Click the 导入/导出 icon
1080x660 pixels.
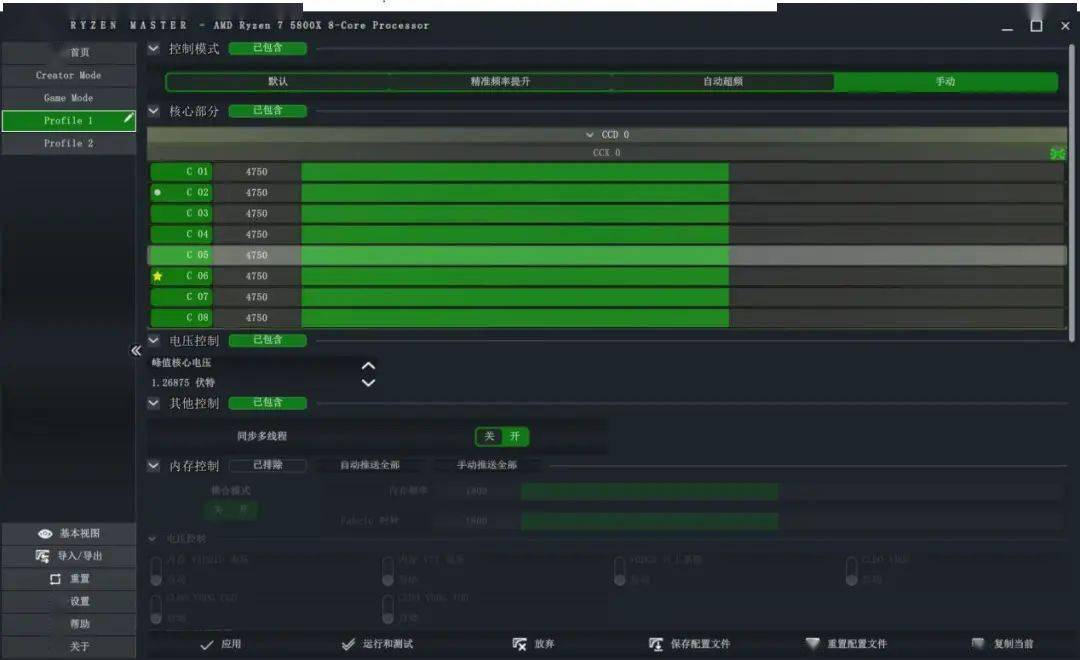pyautogui.click(x=42, y=556)
